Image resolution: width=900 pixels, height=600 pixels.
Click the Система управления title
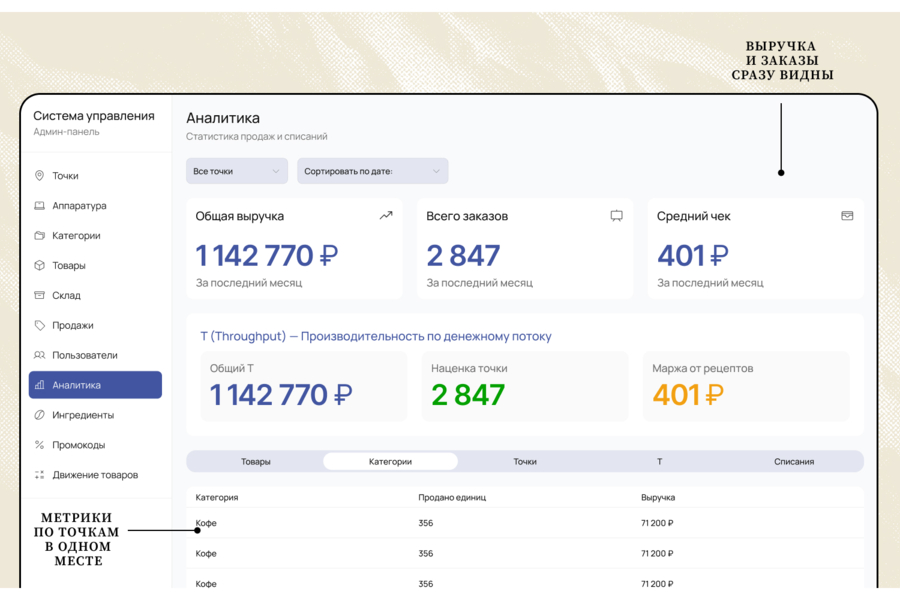(94, 116)
